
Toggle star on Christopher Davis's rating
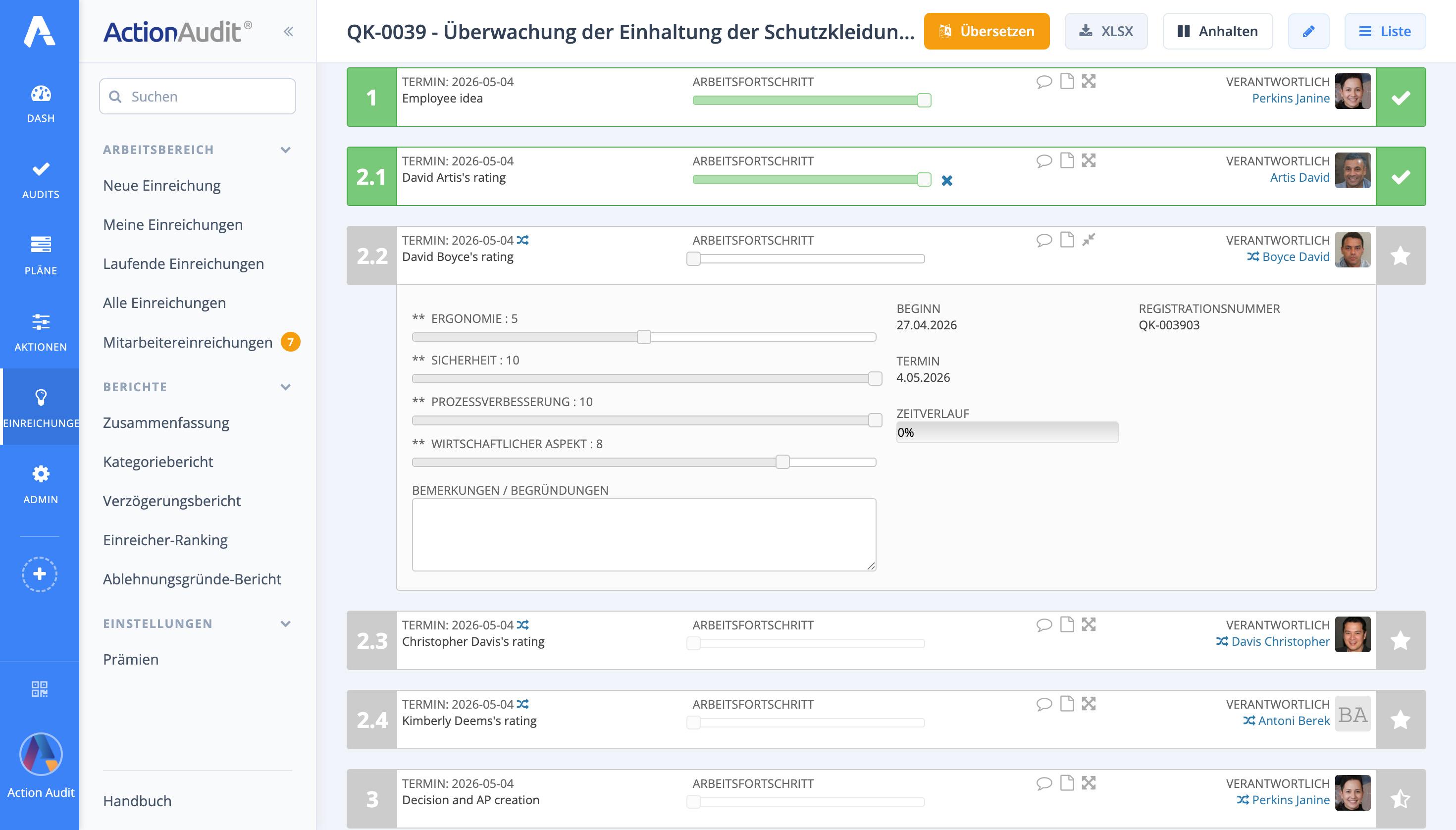coord(1400,640)
